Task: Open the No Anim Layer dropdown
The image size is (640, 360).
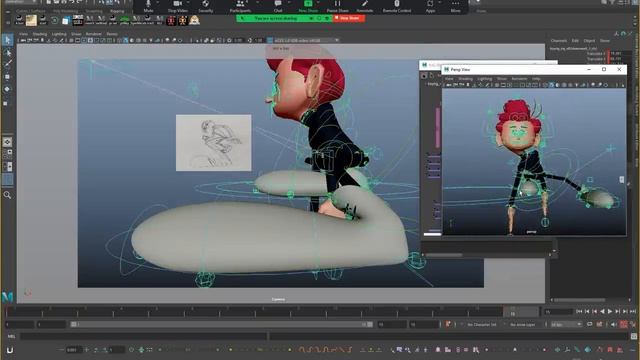Action: (x=524, y=324)
